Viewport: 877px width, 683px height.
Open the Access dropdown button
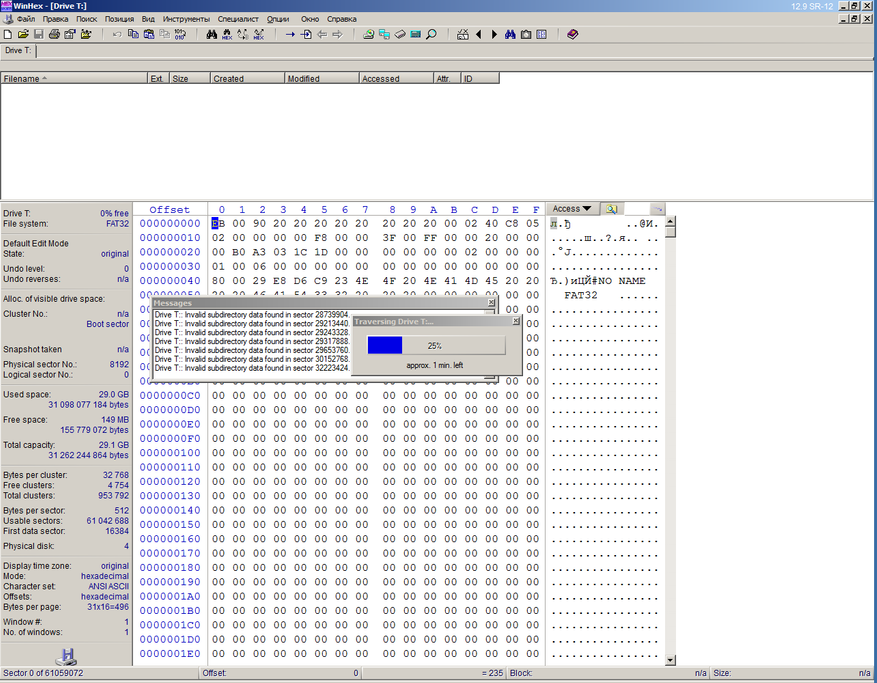(x=573, y=209)
